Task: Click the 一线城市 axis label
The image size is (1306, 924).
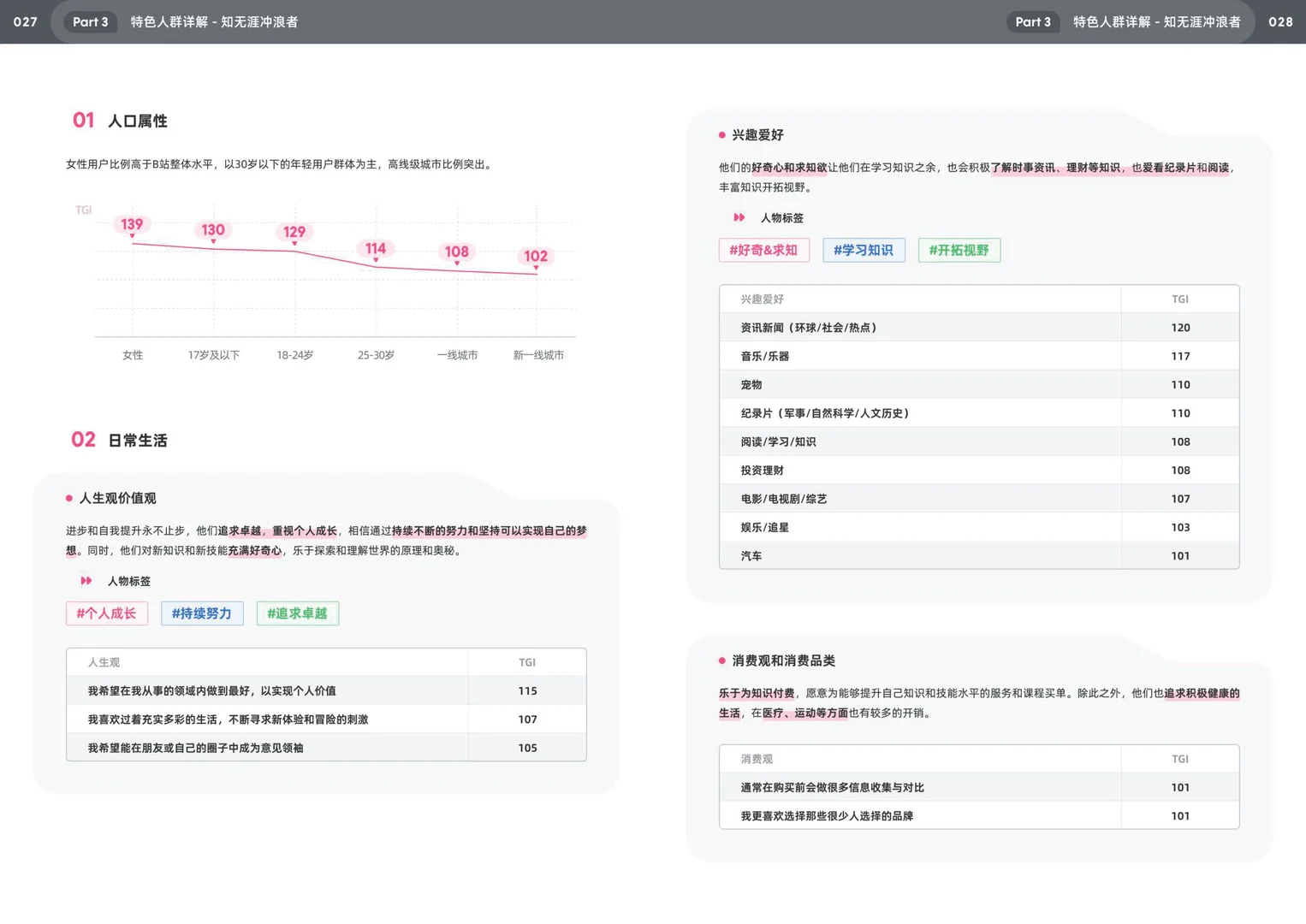Action: point(457,355)
